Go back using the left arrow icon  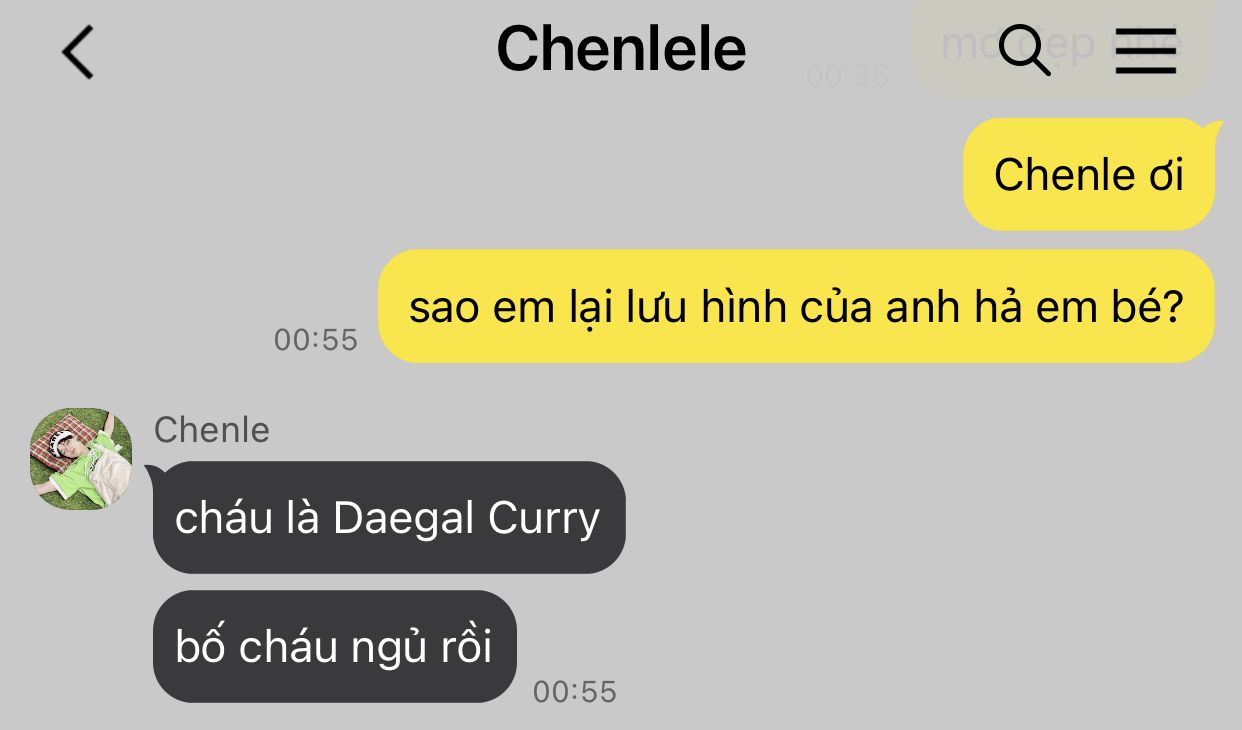point(78,51)
